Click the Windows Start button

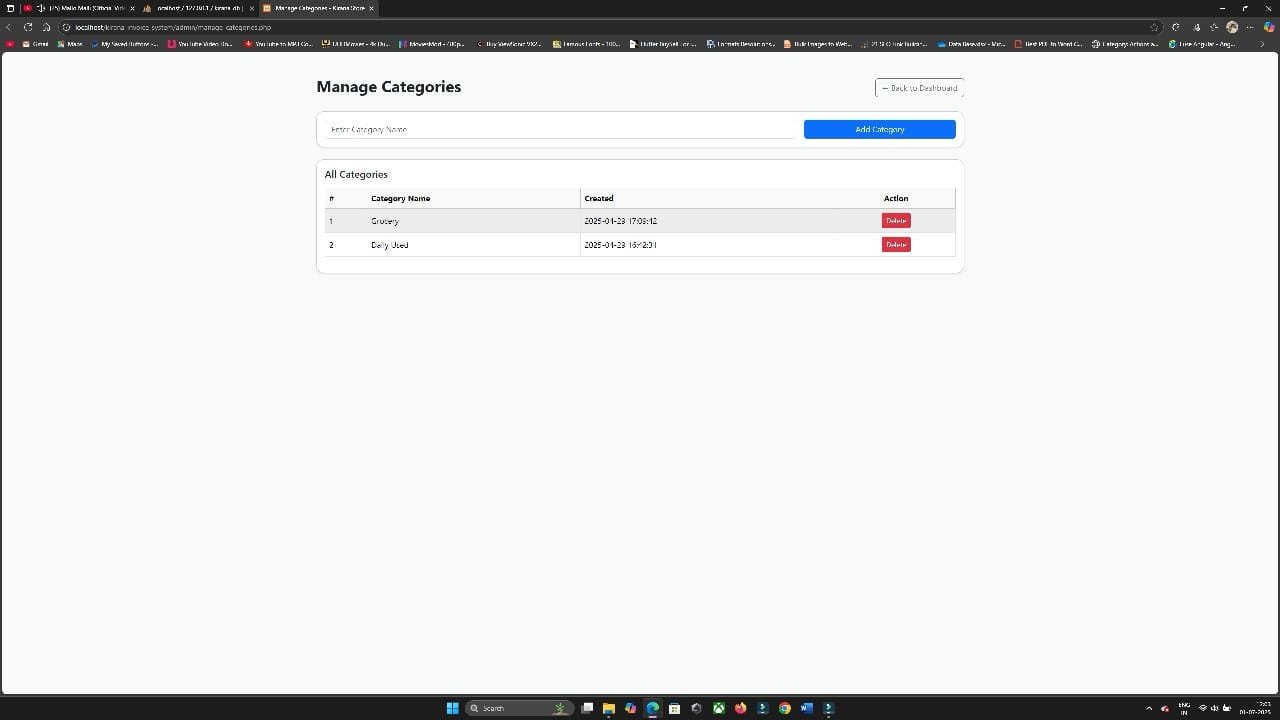[x=452, y=708]
